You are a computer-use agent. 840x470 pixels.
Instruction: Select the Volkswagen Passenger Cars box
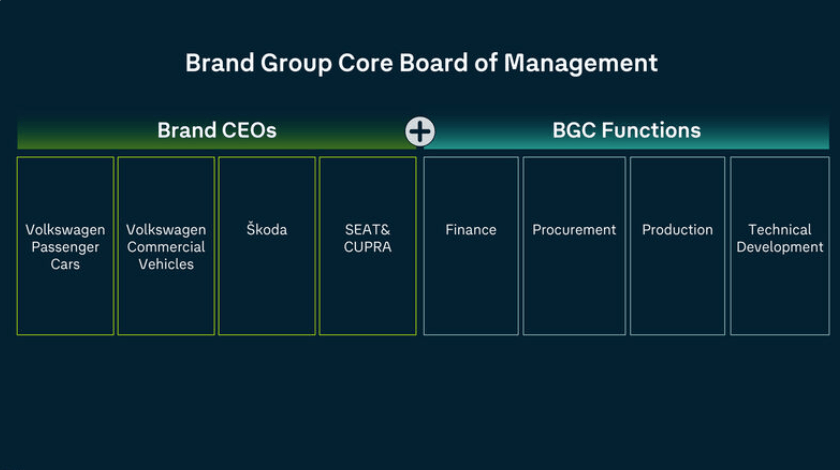pos(65,246)
